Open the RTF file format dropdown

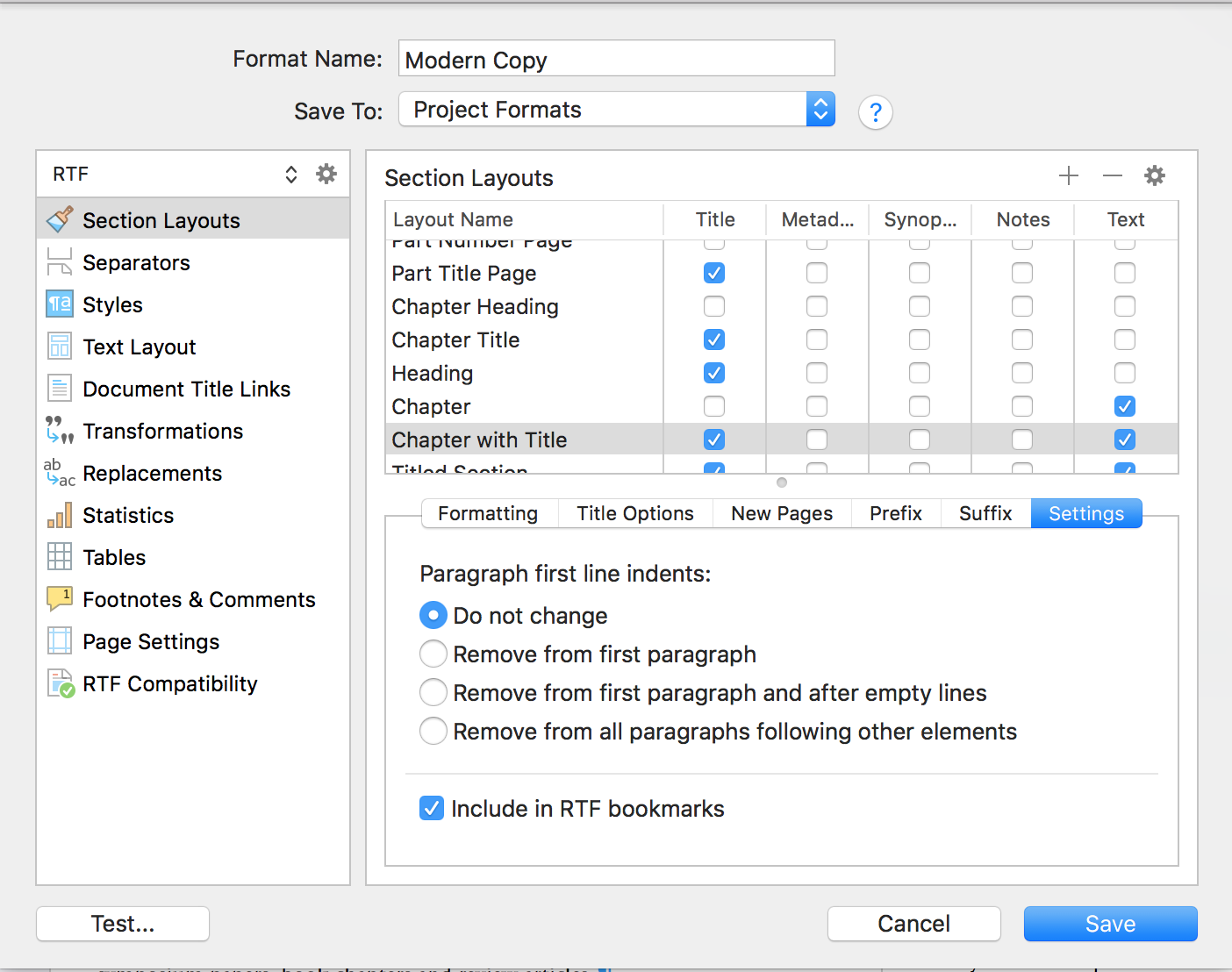point(175,174)
